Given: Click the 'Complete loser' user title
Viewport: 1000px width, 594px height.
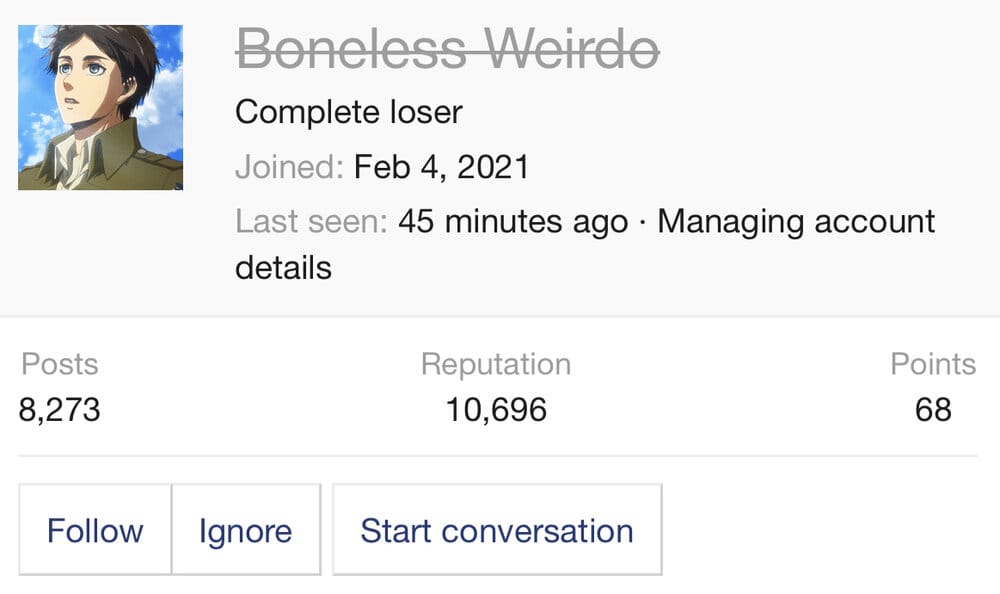Looking at the screenshot, I should (348, 112).
